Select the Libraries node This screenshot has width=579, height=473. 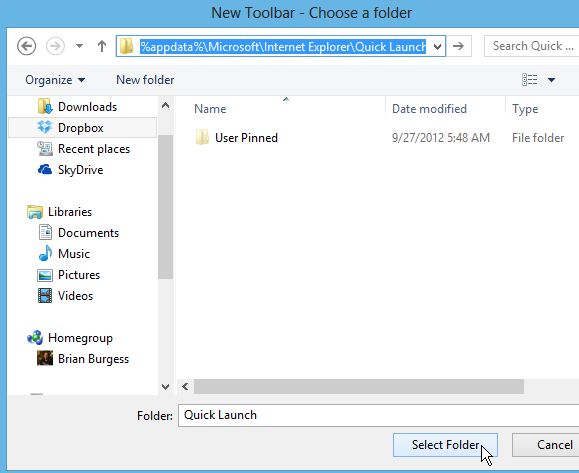tap(70, 212)
